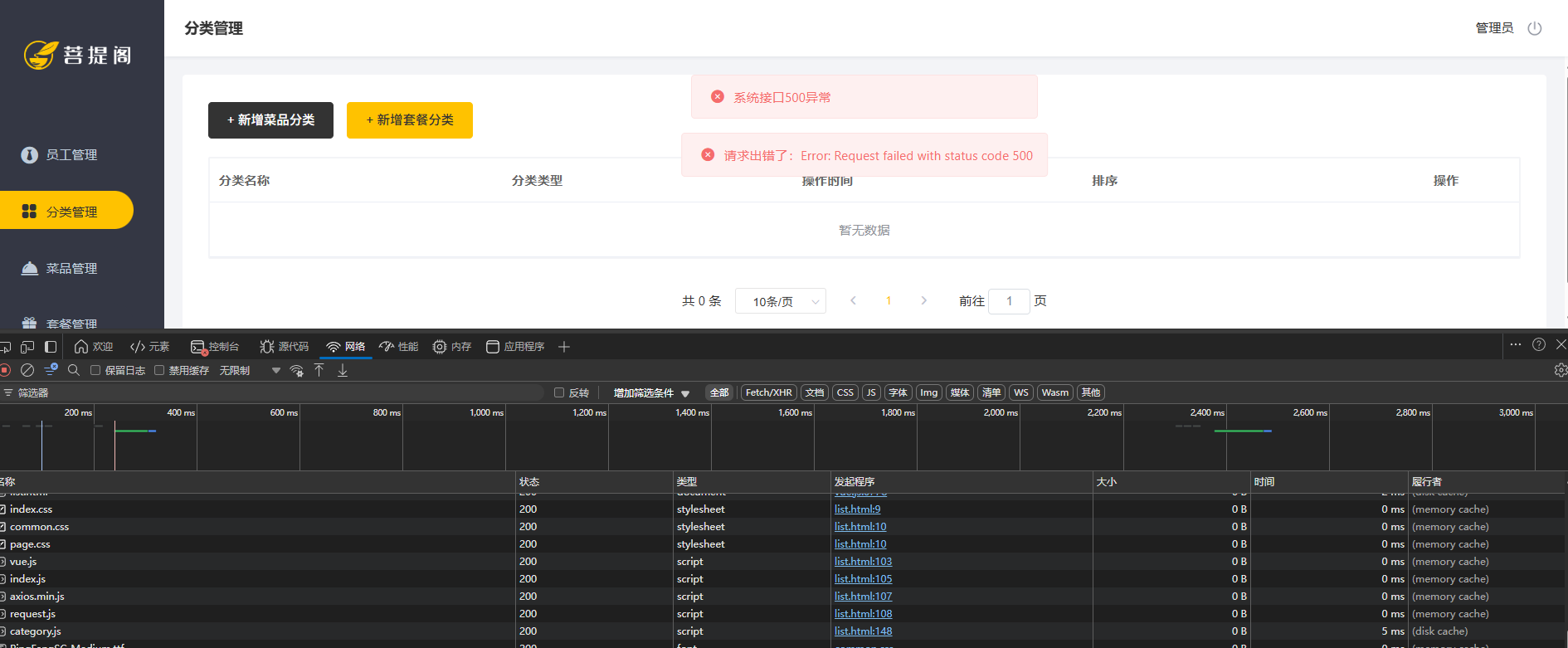The height and width of the screenshot is (648, 1568).
Task: Switch to the 应用程序 DevTools tab
Action: (x=515, y=347)
